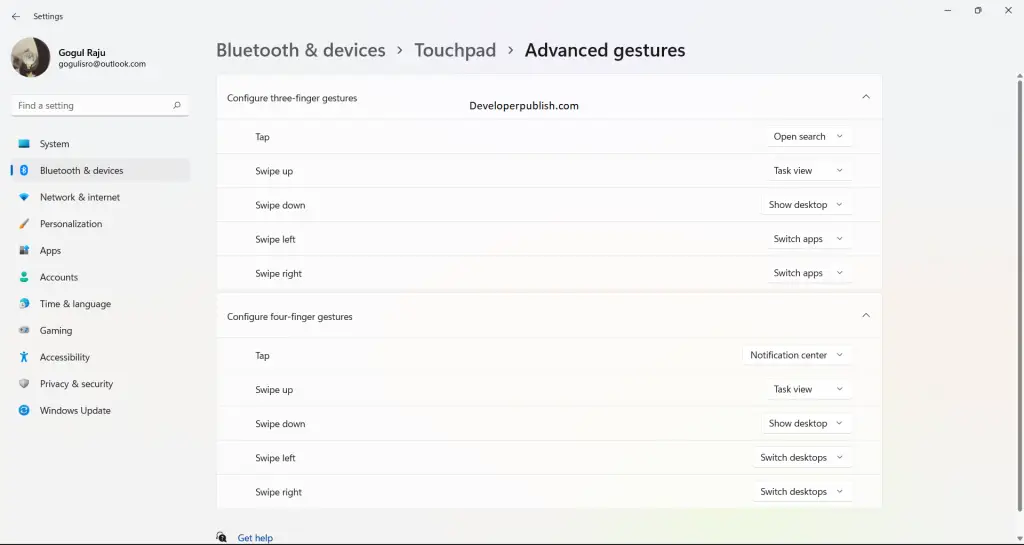Open four-finger Swipe right Switch desktops dropdown
Screen dimensions: 1024x545
coord(802,491)
